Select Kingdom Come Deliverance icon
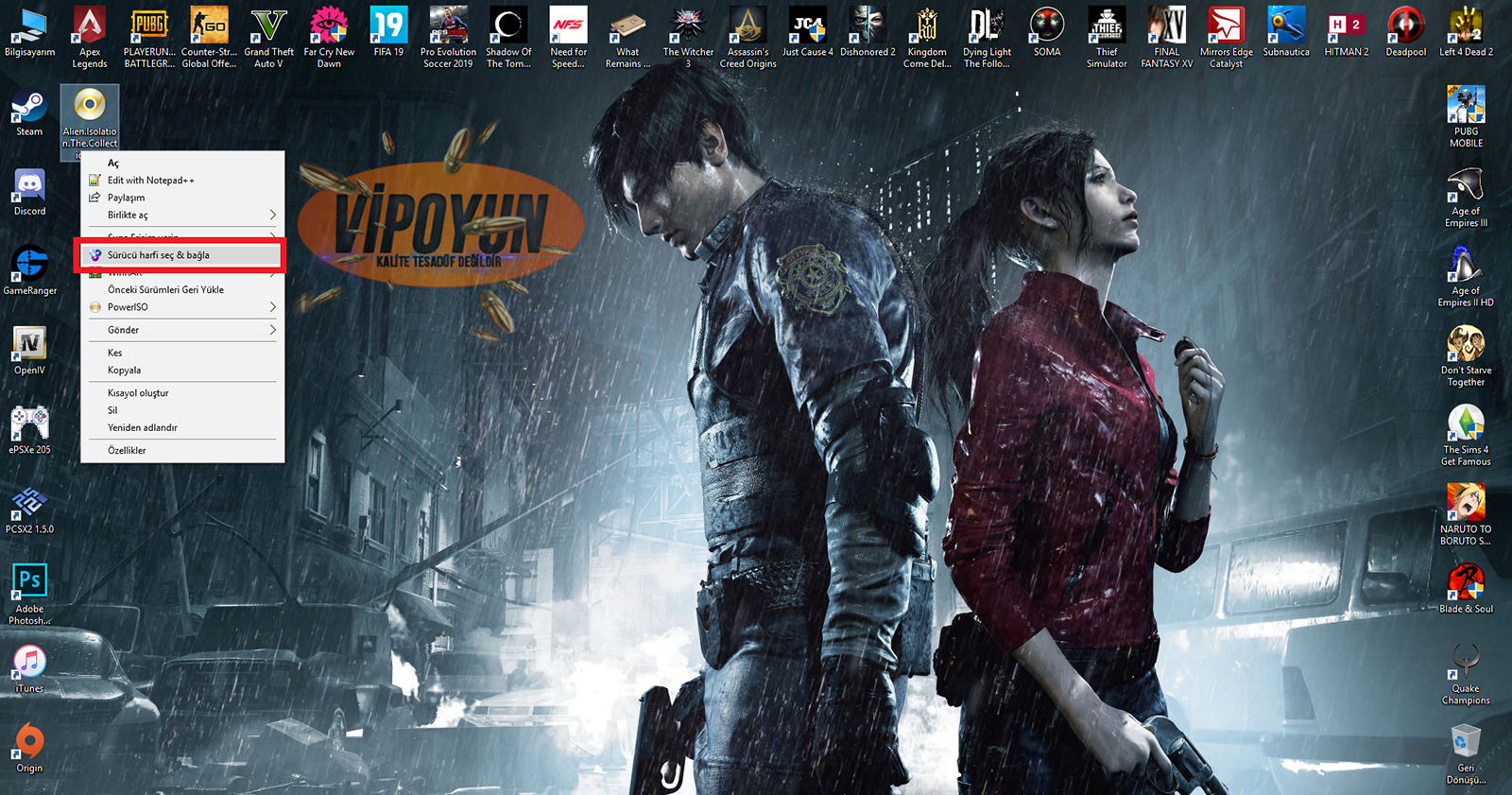This screenshot has width=1512, height=795. click(927, 38)
